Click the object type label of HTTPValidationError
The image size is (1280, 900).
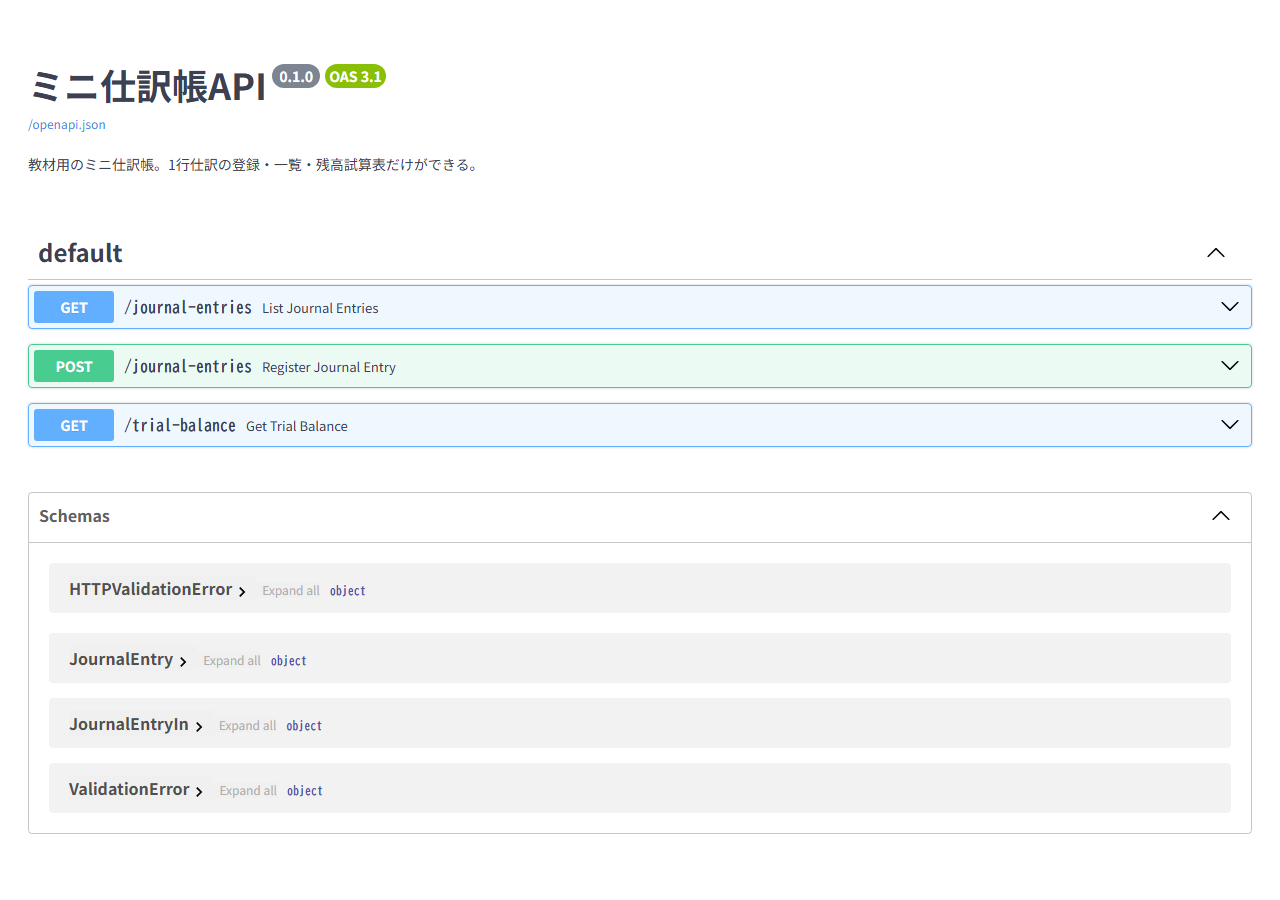point(348,591)
